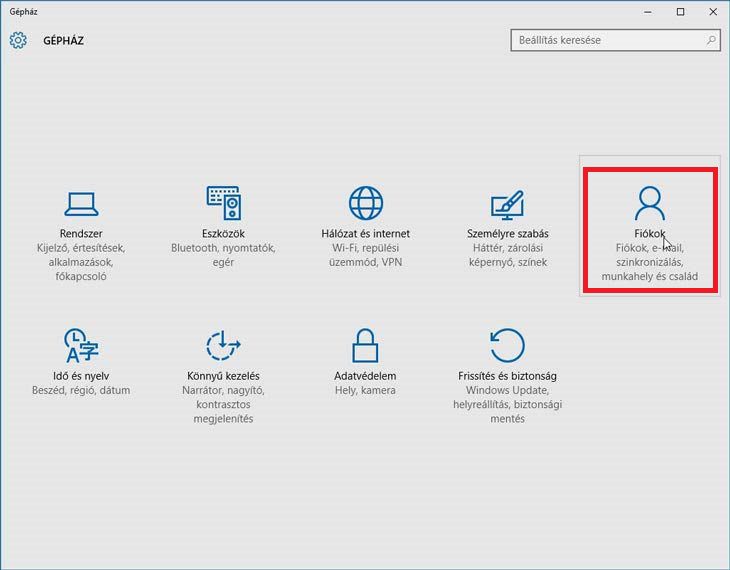Click the Adatvédelem padlock icon

coord(366,346)
